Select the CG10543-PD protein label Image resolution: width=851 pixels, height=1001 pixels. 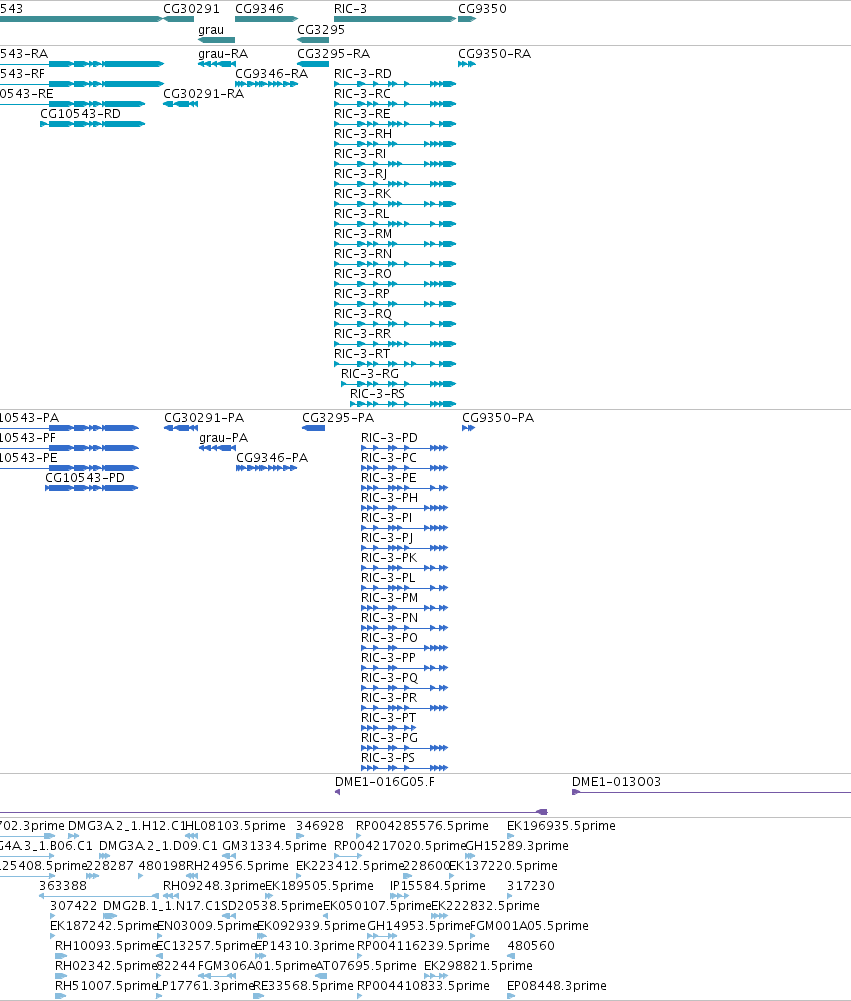click(85, 478)
